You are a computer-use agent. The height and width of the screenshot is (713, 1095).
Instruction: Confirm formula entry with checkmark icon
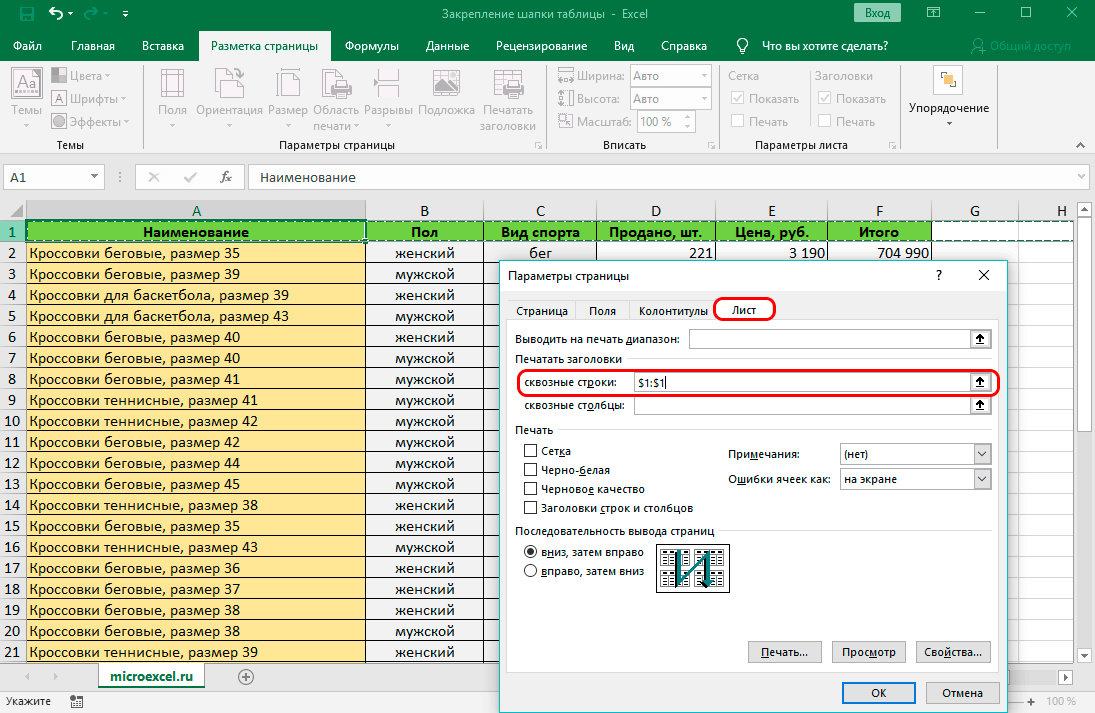click(x=189, y=177)
